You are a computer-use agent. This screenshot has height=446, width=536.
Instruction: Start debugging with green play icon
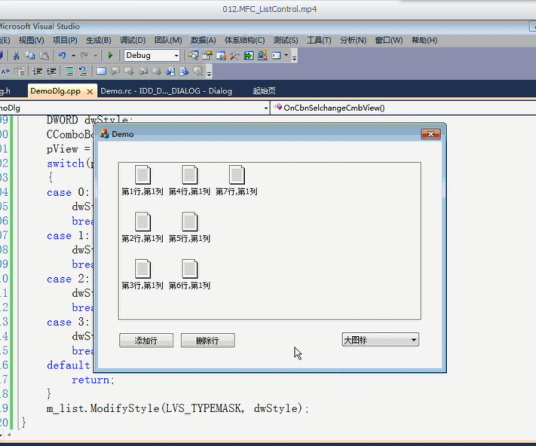tap(110, 55)
